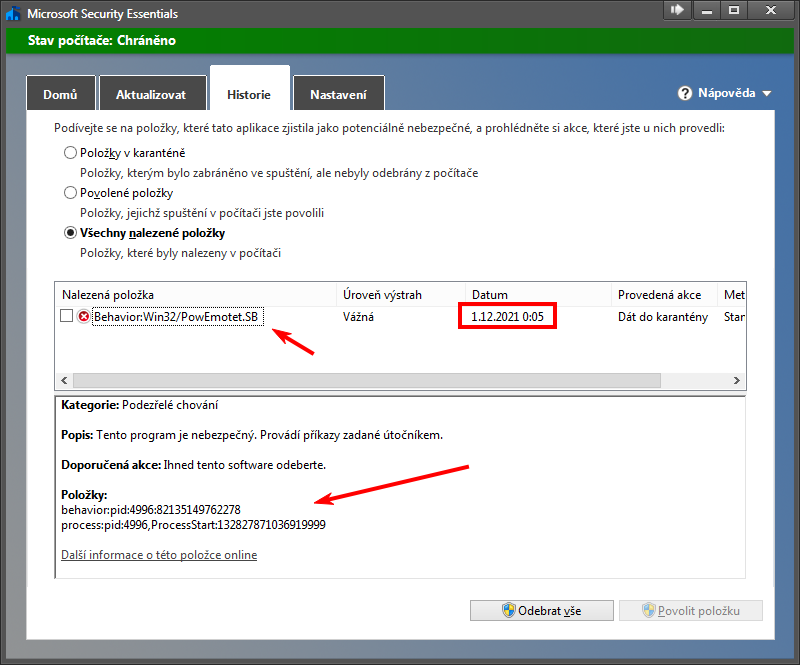Expand the Nápověda dropdown arrow
Image resolution: width=800 pixels, height=665 pixels.
(x=767, y=94)
